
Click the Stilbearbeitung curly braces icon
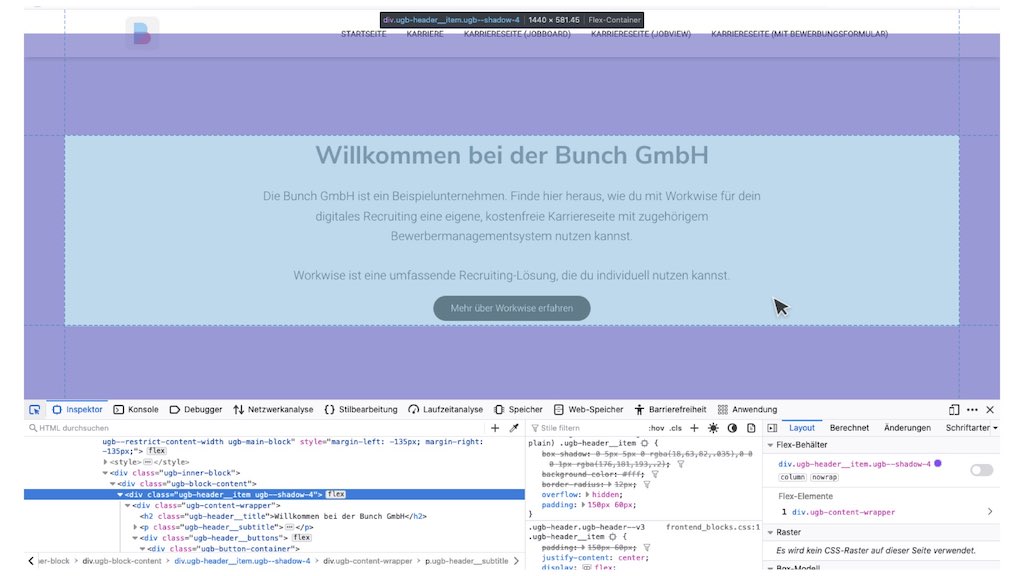329,409
